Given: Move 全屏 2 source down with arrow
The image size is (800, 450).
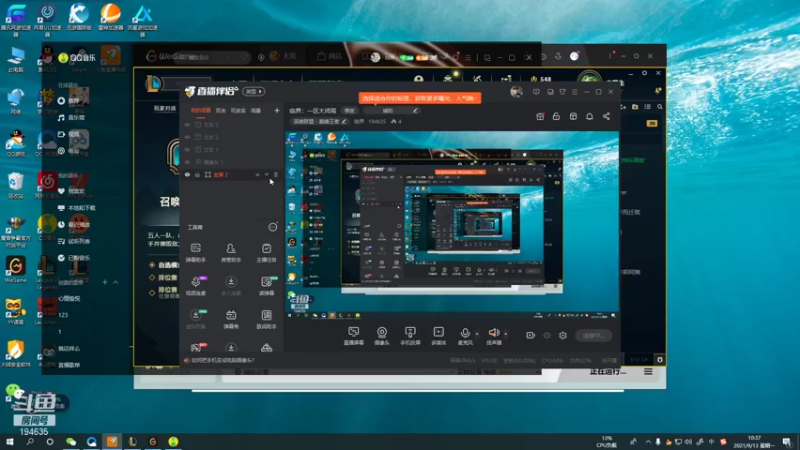Looking at the screenshot, I should 266,174.
